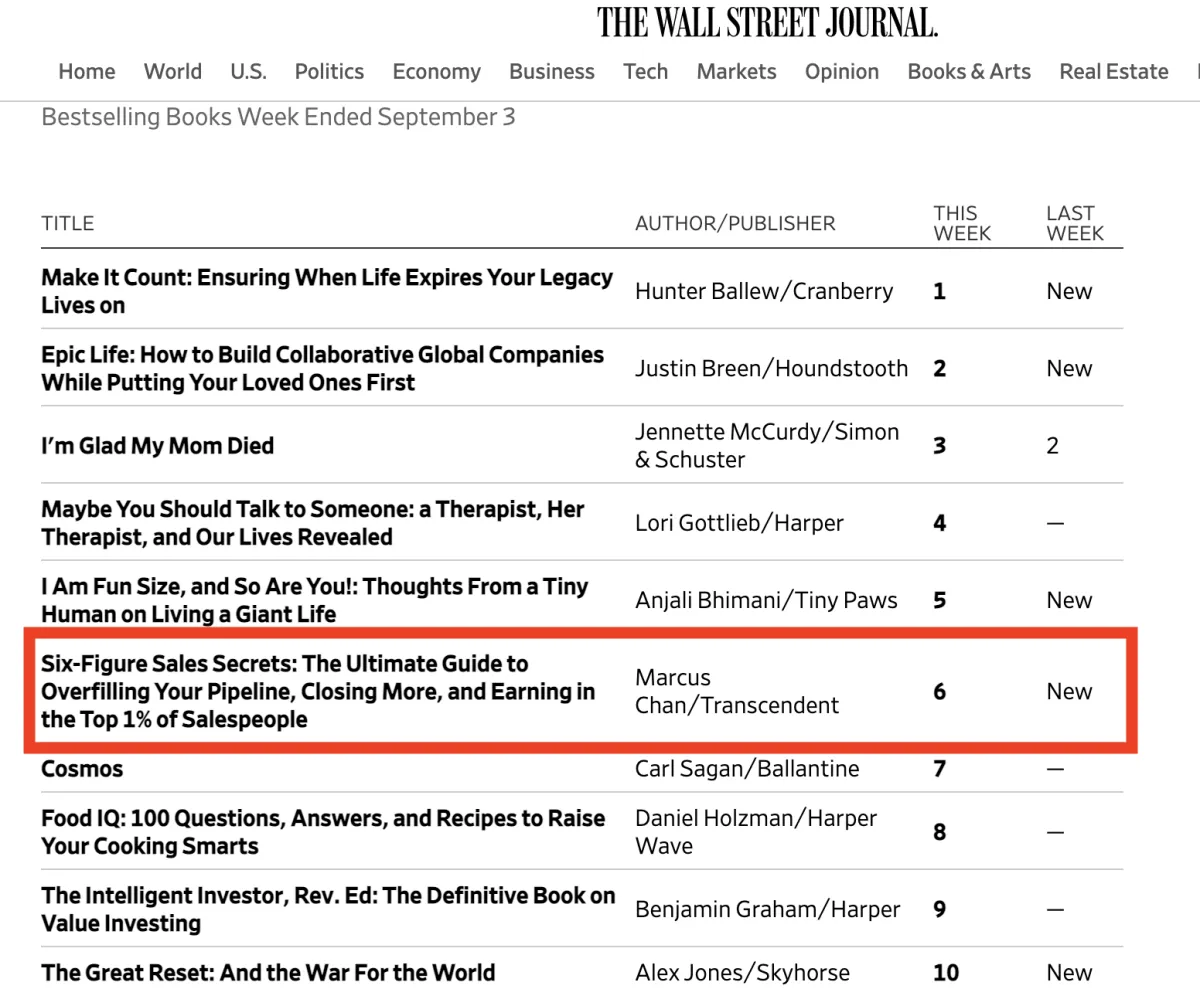
Task: Click the Food IQ book title
Action: 323,832
